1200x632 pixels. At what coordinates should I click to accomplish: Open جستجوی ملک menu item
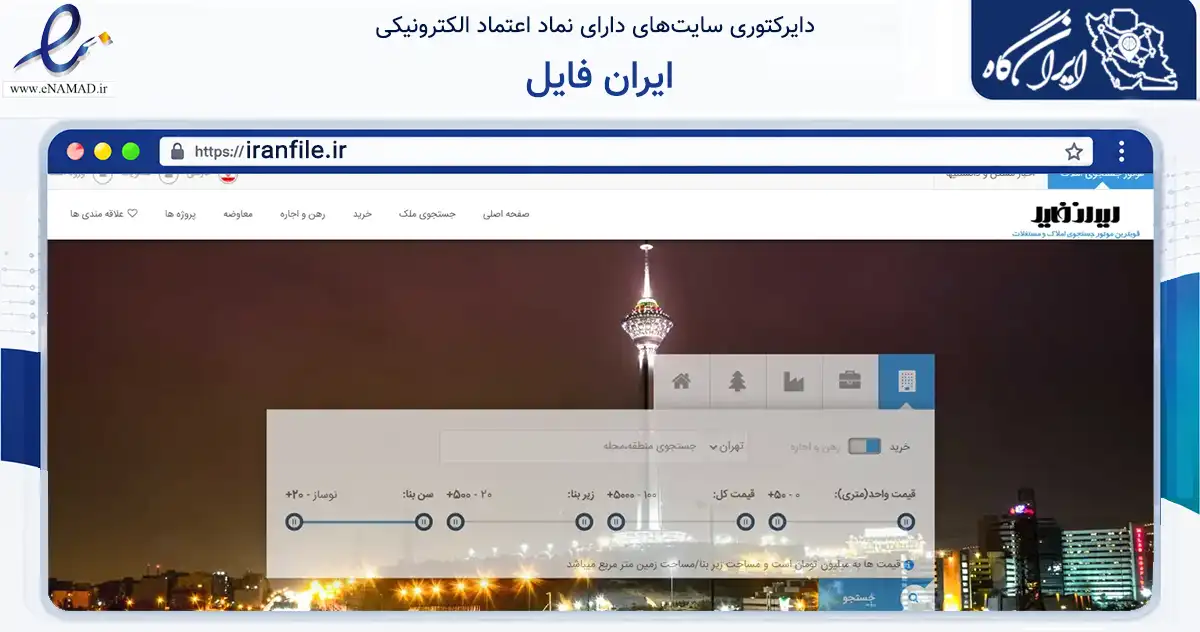[x=426, y=214]
